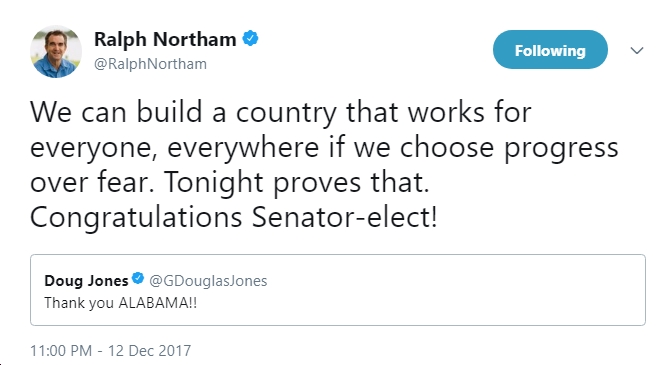
Task: Click the 'Congratulations Senator-elect!' line
Action: (x=233, y=217)
